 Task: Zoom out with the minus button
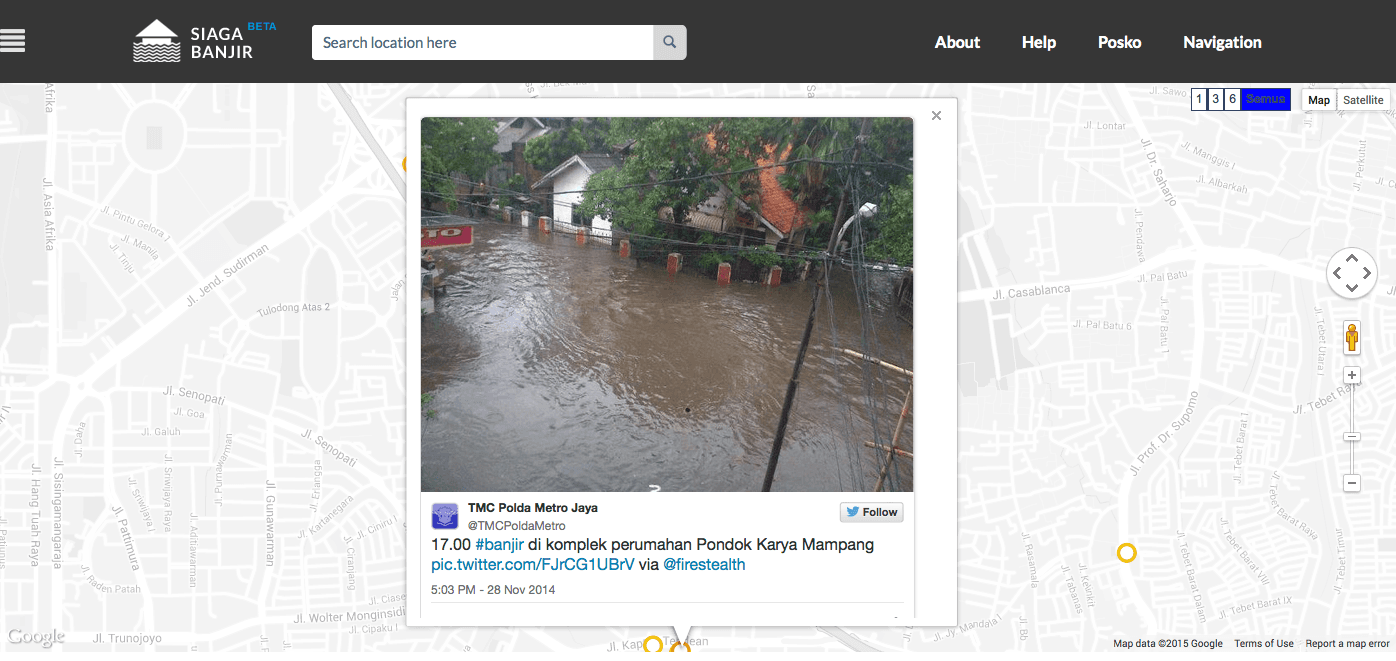click(x=1352, y=483)
